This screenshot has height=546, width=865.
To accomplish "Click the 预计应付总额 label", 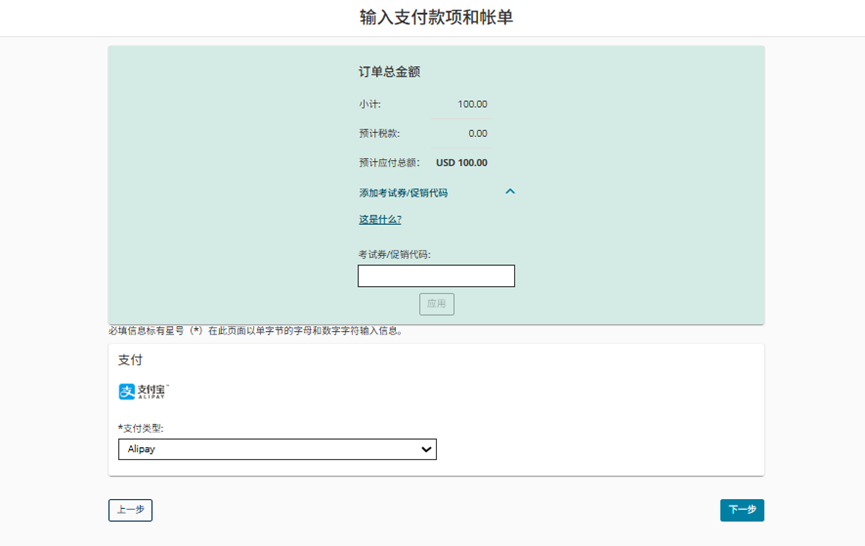I will [393, 162].
